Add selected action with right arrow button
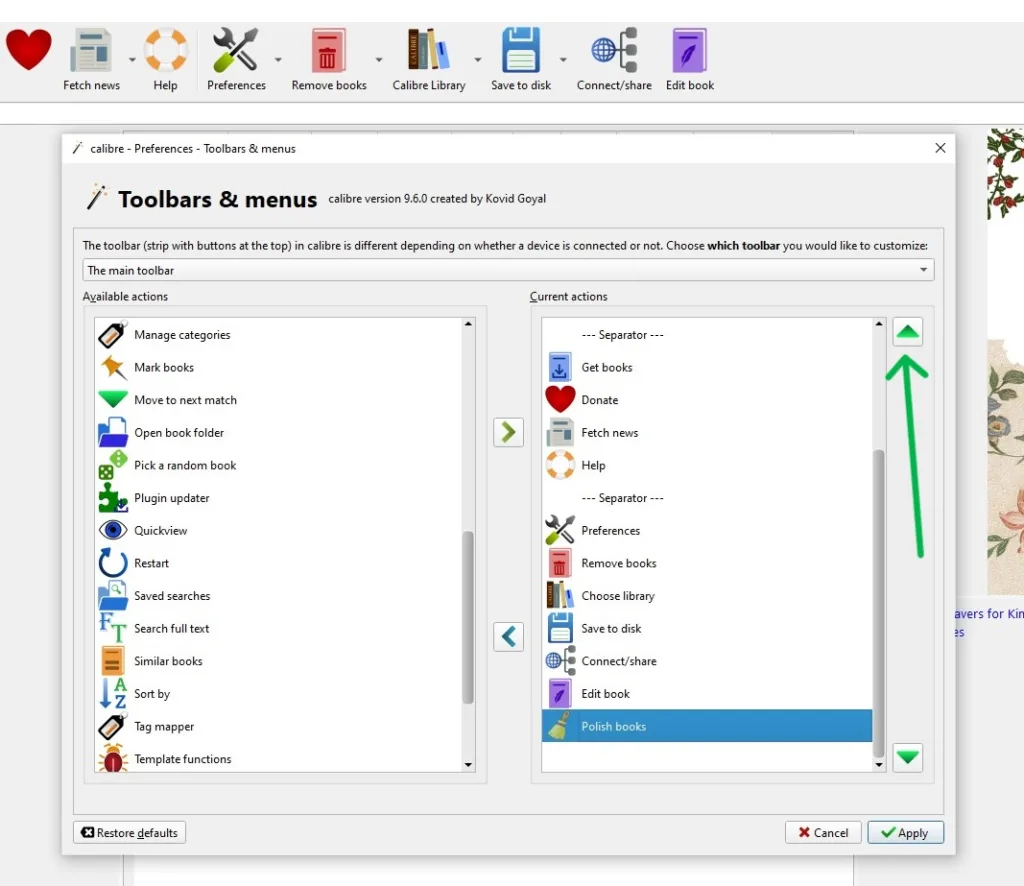This screenshot has width=1024, height=886. pos(508,432)
